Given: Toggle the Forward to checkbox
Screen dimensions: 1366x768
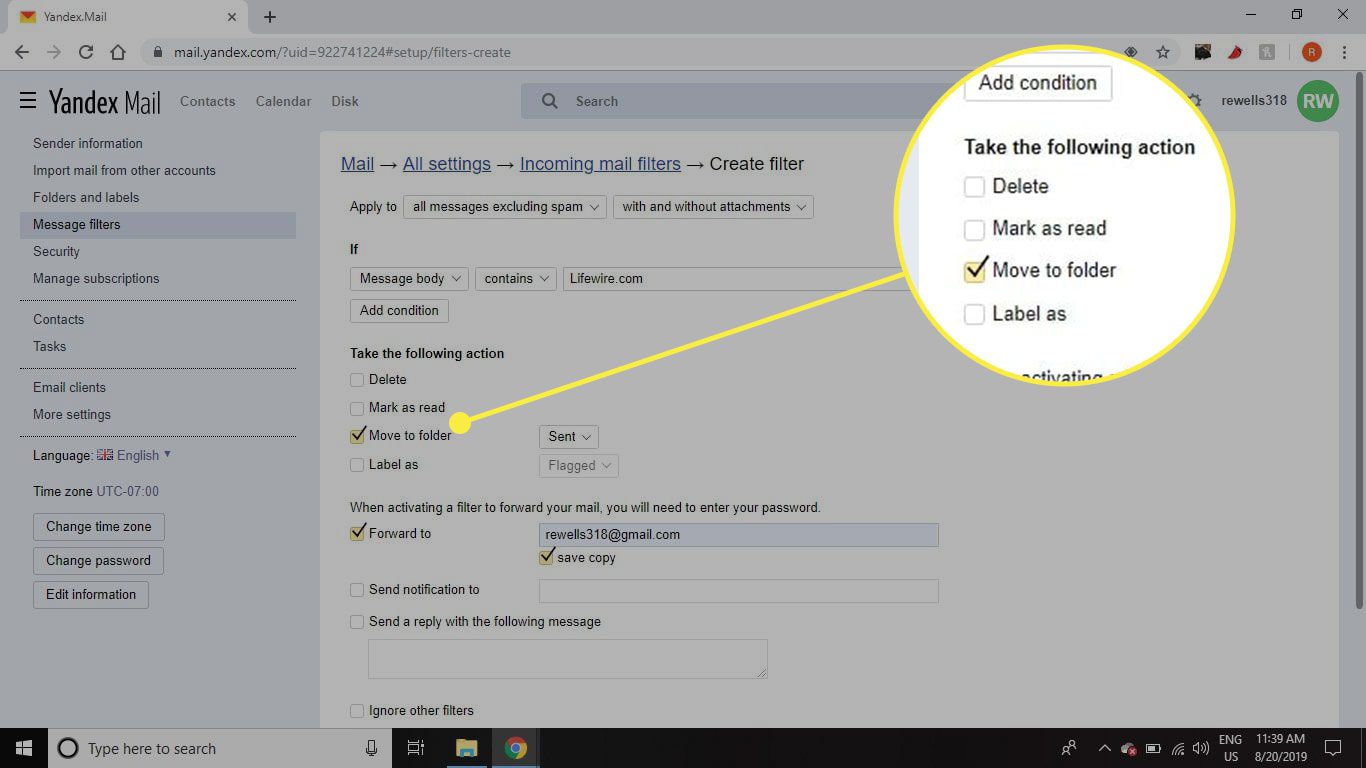Looking at the screenshot, I should pyautogui.click(x=357, y=533).
